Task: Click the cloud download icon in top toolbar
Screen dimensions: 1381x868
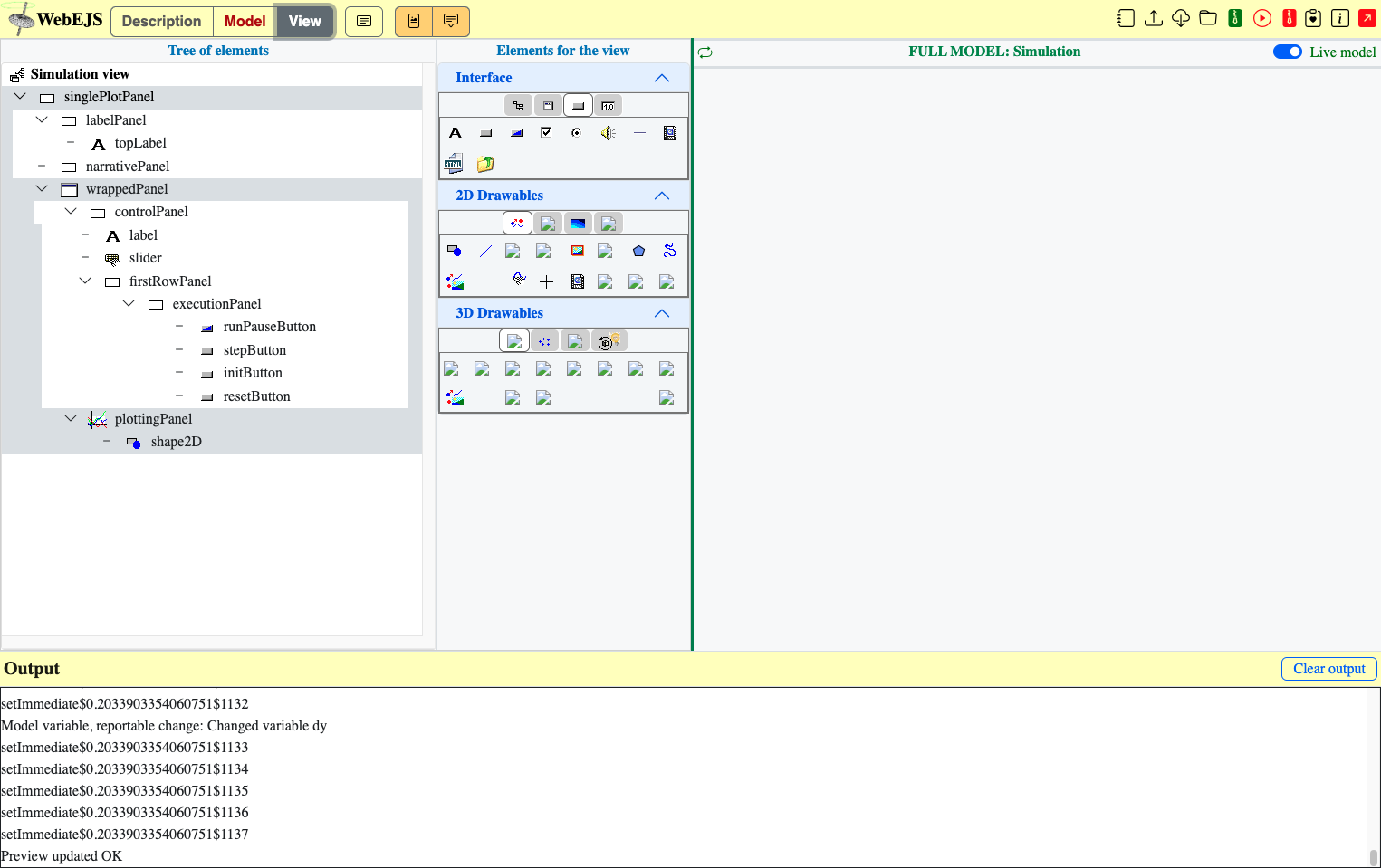Action: tap(1180, 18)
